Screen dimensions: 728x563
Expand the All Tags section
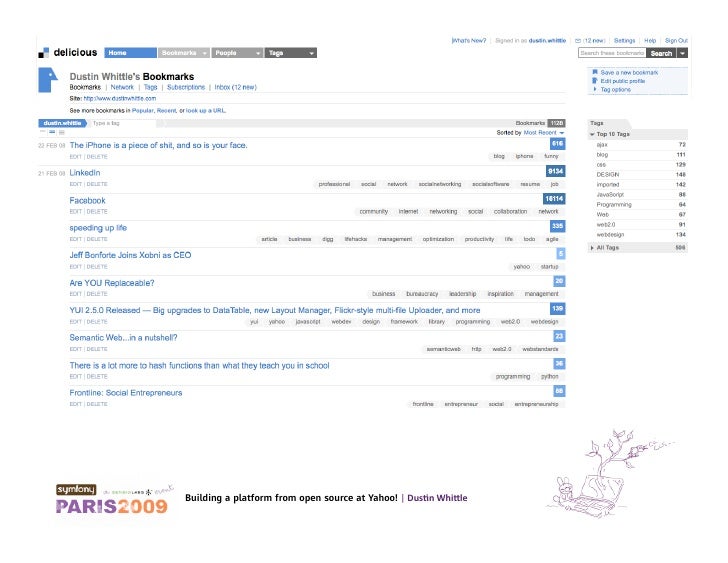click(592, 248)
